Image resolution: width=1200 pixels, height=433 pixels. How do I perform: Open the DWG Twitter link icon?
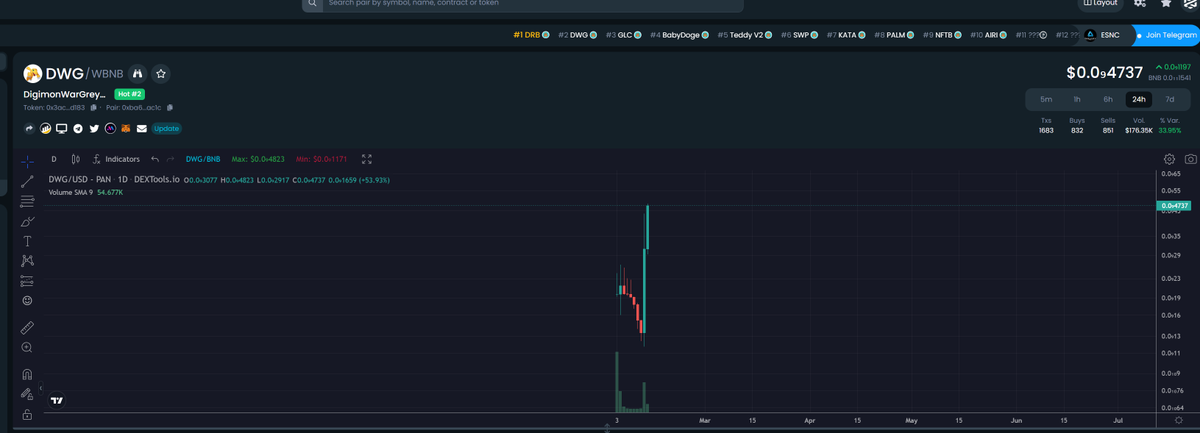click(x=94, y=128)
